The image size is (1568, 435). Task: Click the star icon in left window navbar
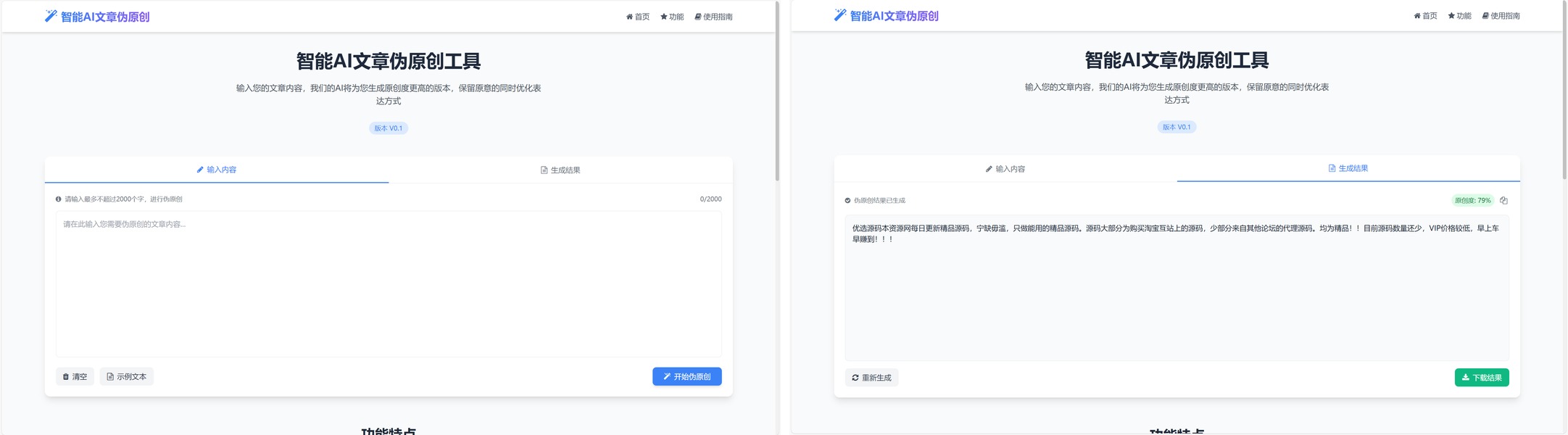[664, 17]
